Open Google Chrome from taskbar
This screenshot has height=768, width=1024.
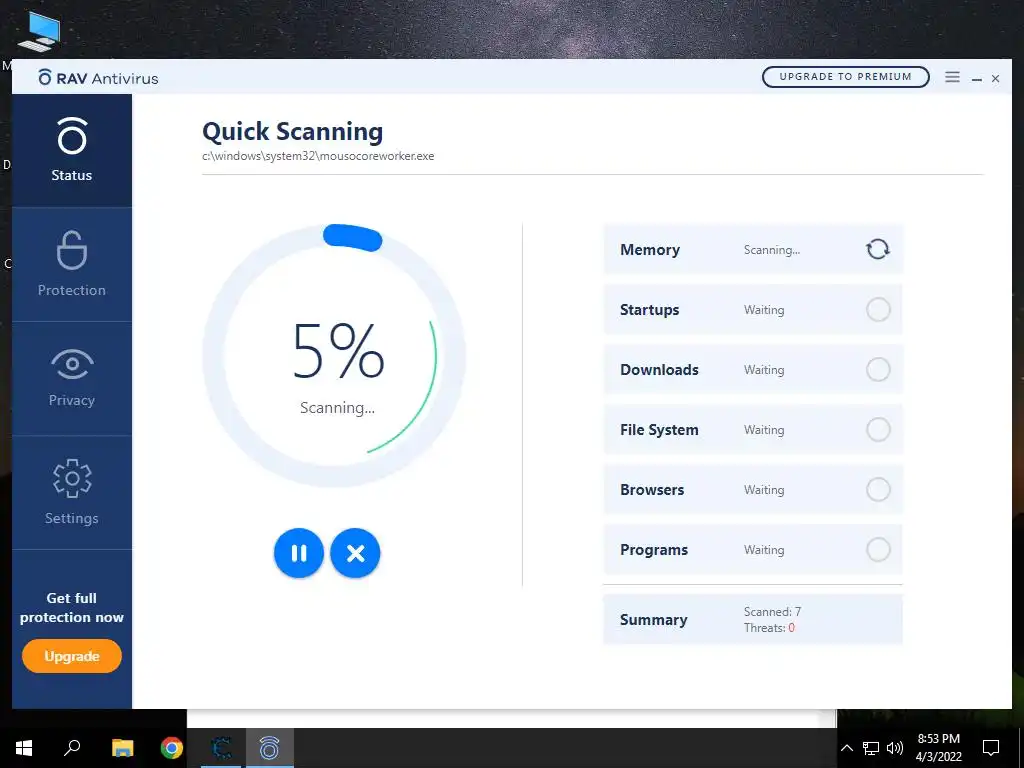click(172, 748)
